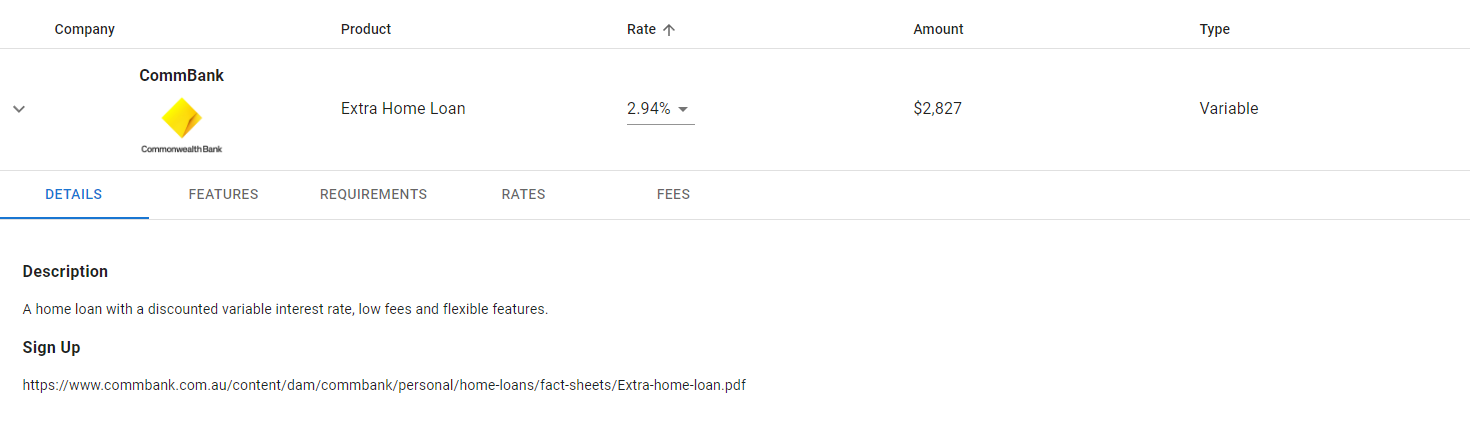Open the 2.94% rate dropdown
1470x444 pixels.
(683, 109)
